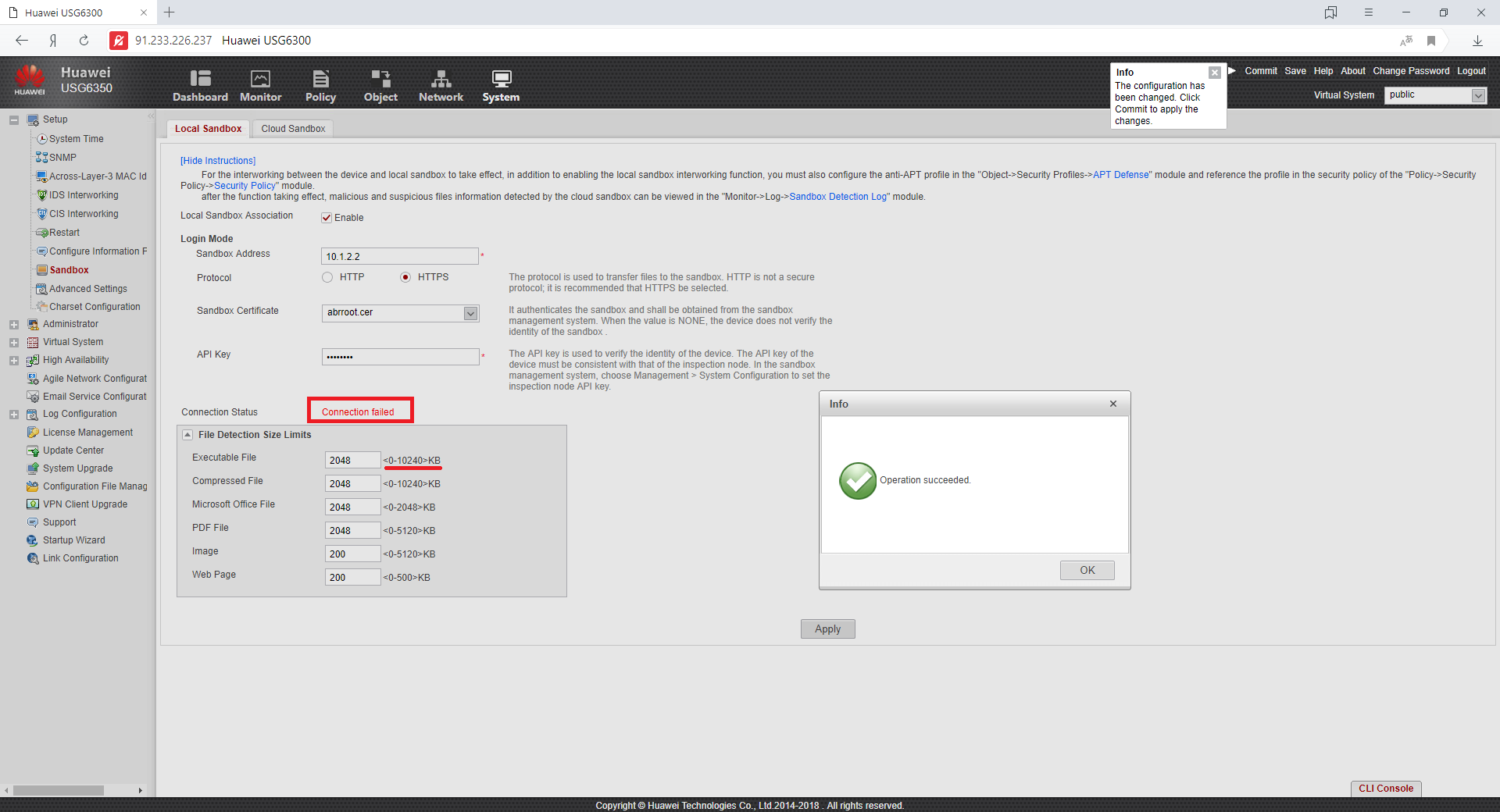
Task: Click the PDF File size field
Action: tap(352, 531)
